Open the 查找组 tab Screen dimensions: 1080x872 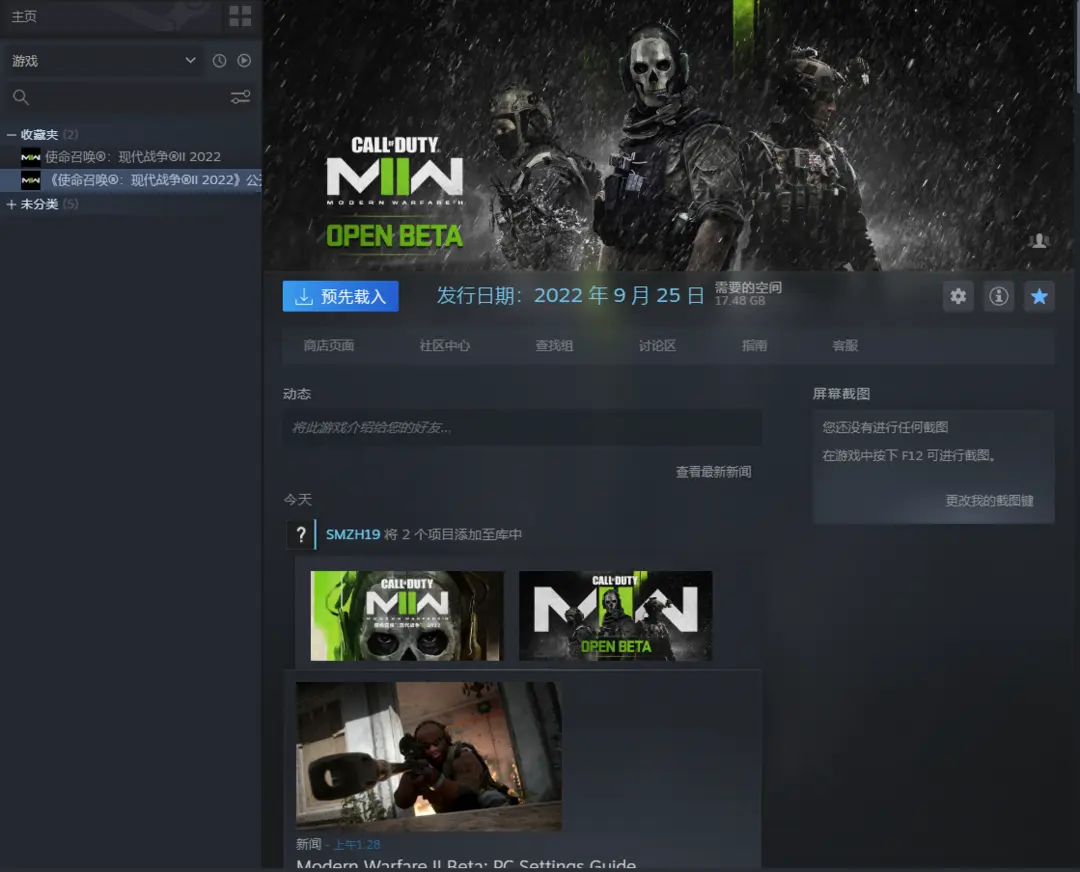tap(554, 345)
